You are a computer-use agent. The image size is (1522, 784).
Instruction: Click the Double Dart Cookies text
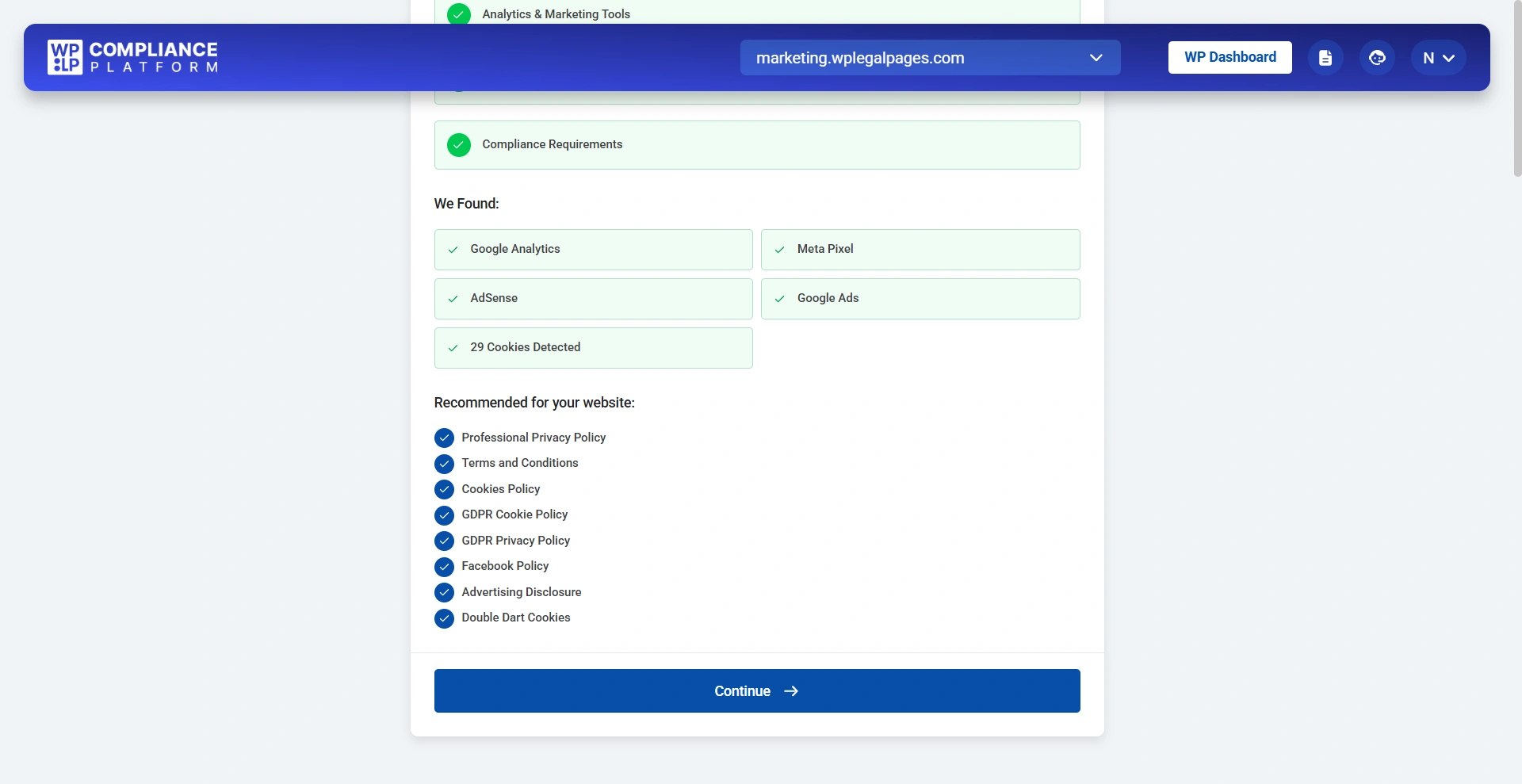click(x=516, y=618)
